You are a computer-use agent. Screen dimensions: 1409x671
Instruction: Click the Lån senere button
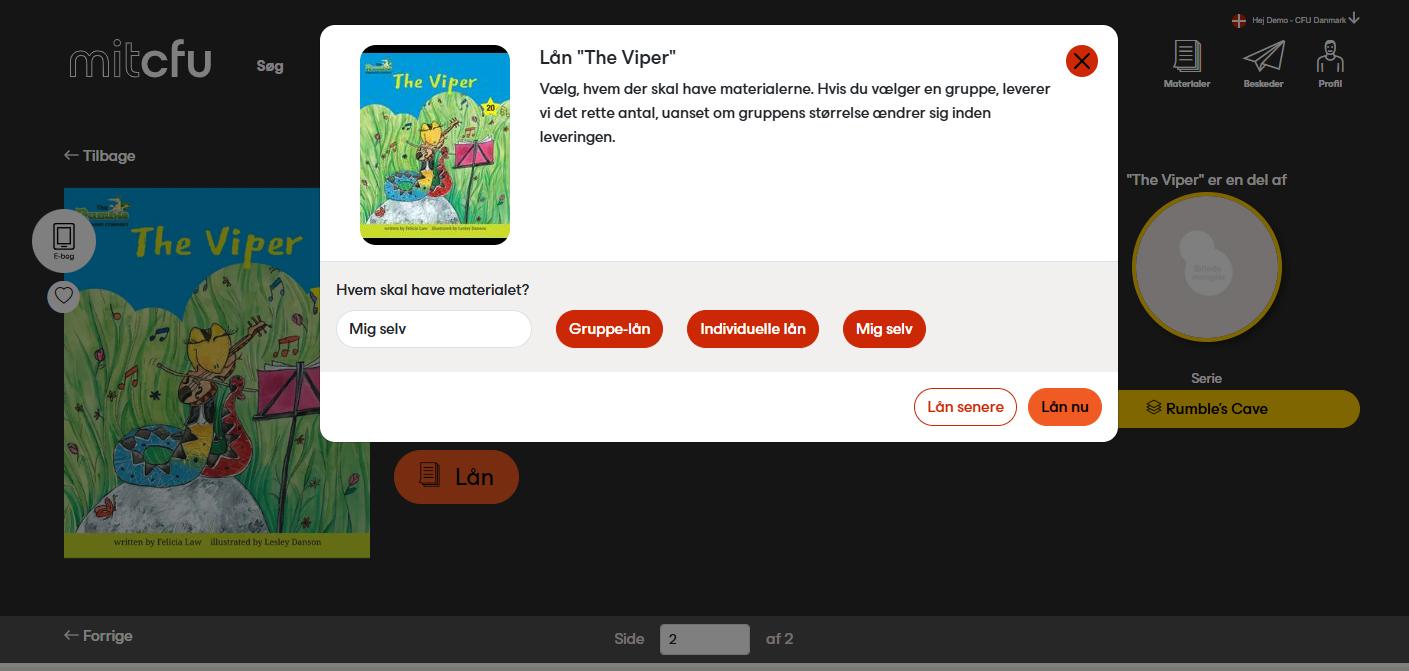pos(965,407)
